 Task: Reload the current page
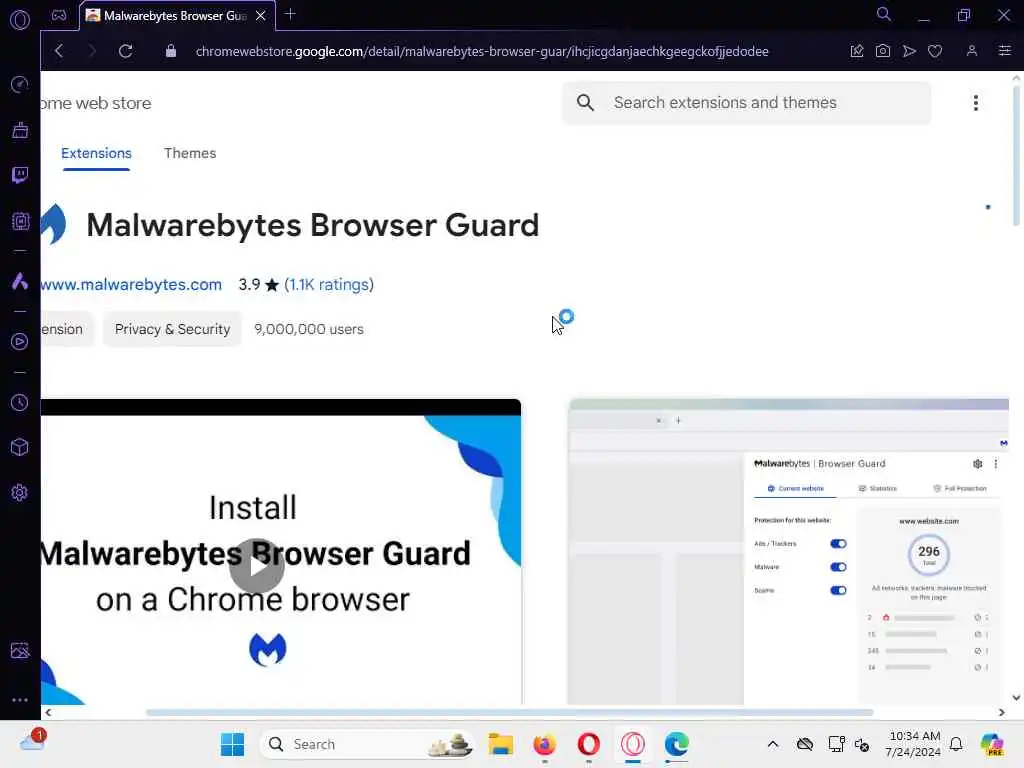(x=125, y=51)
